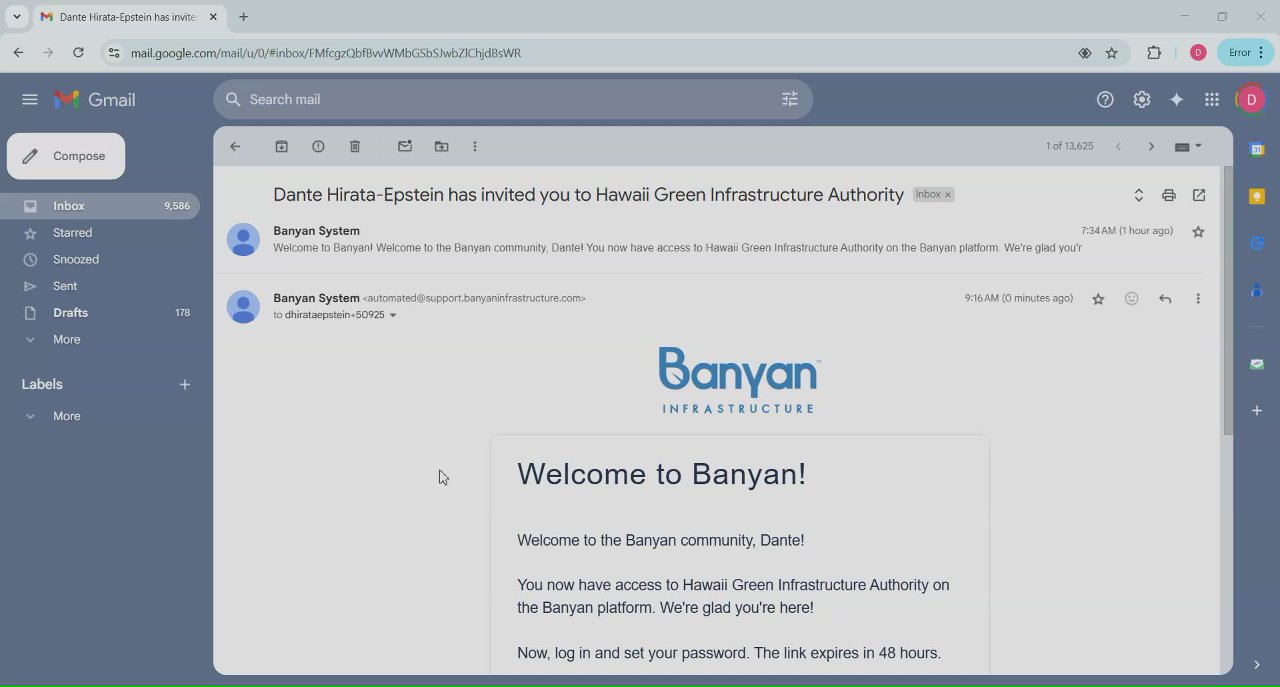Close the Gmail browser tab
This screenshot has width=1280, height=687.
(213, 17)
